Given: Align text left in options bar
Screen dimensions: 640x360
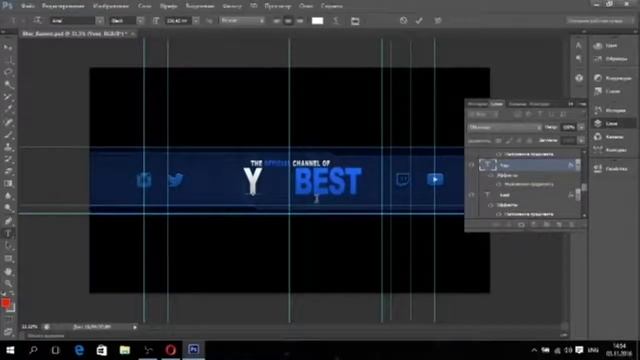Looking at the screenshot, I should (x=277, y=21).
